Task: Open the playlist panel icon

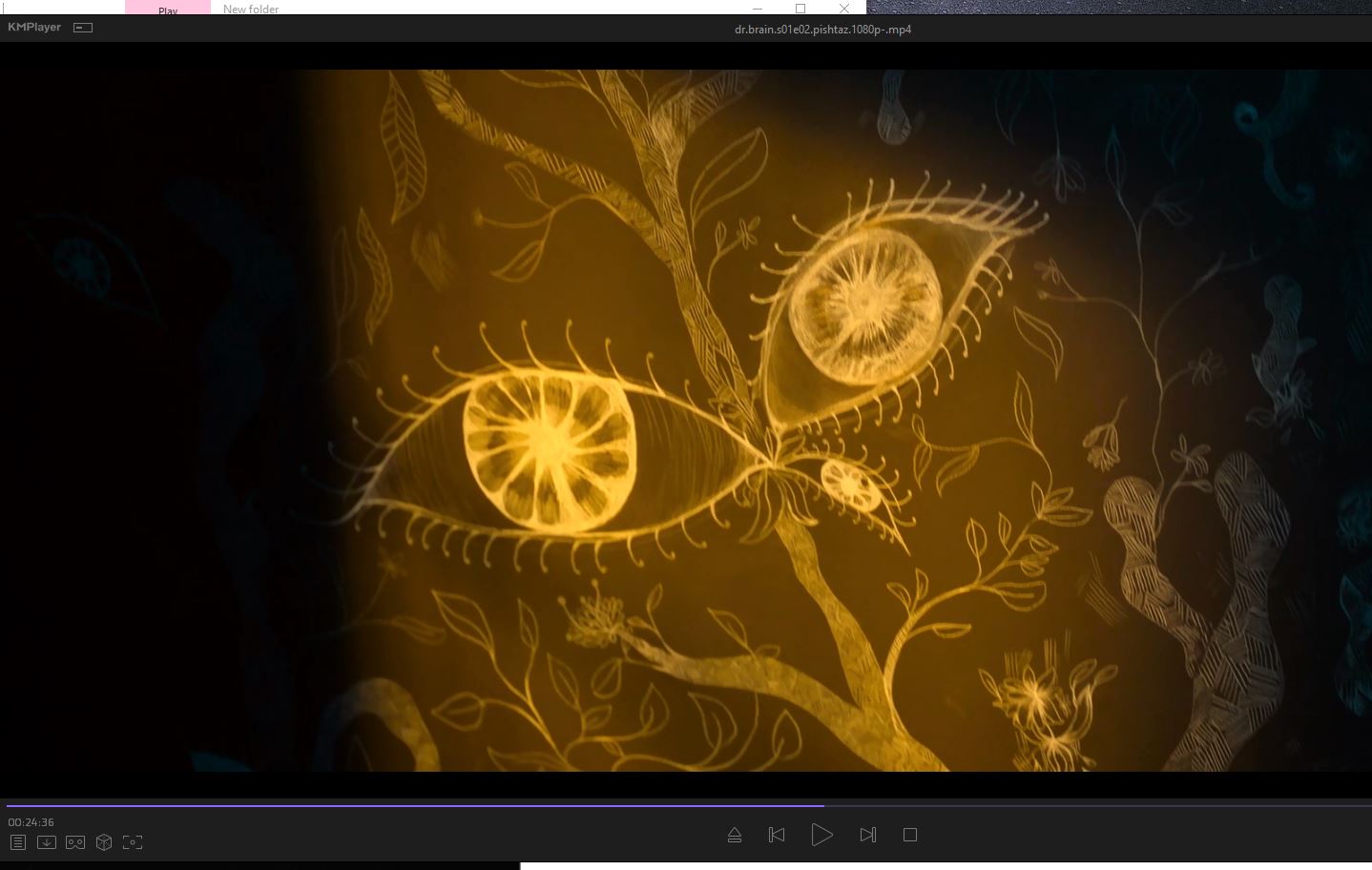Action: 17,842
